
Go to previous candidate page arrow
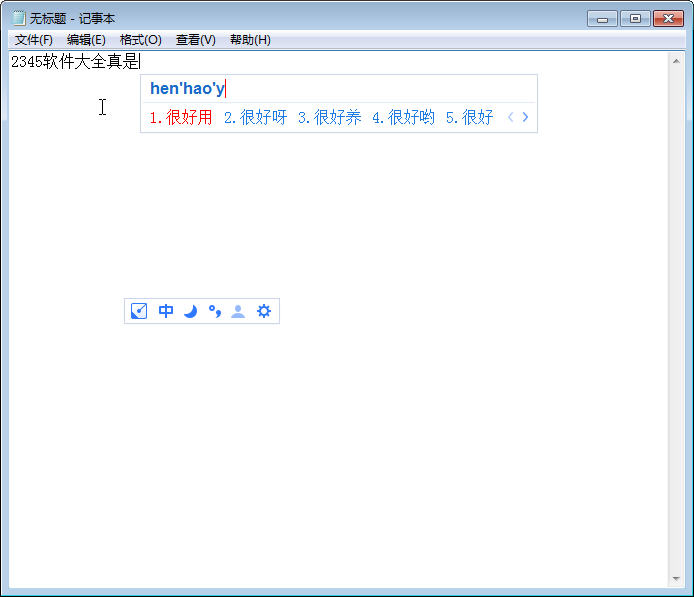510,117
